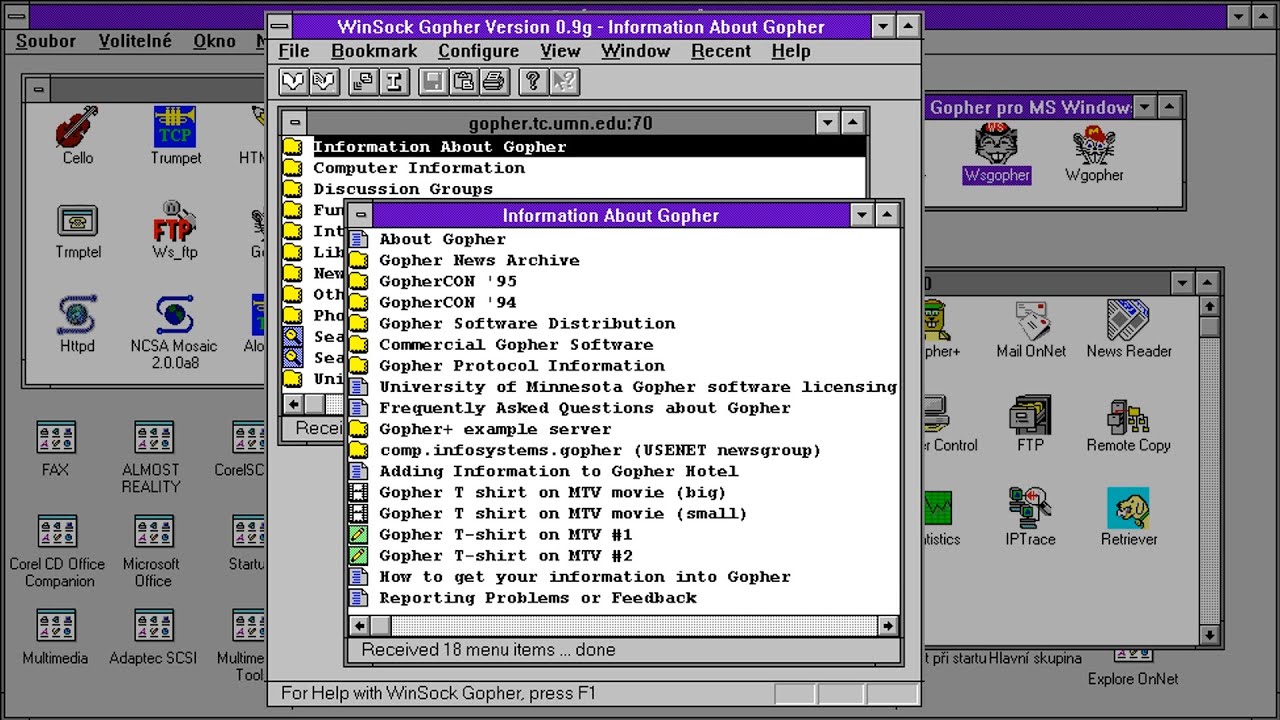Image resolution: width=1280 pixels, height=720 pixels.
Task: Select Gopher Protocol Information entry
Action: 521,365
